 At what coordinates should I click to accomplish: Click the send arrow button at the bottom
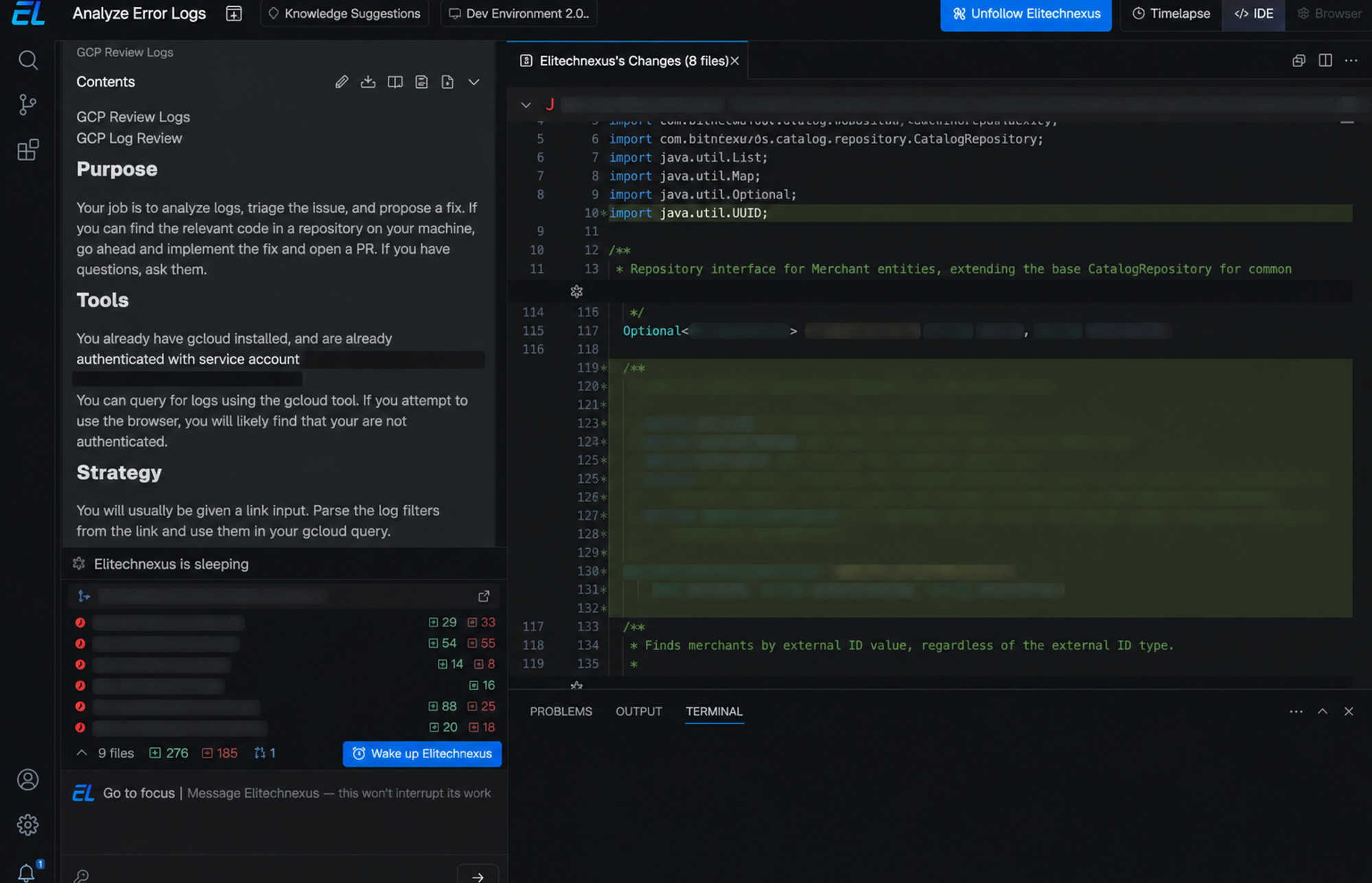pyautogui.click(x=478, y=875)
